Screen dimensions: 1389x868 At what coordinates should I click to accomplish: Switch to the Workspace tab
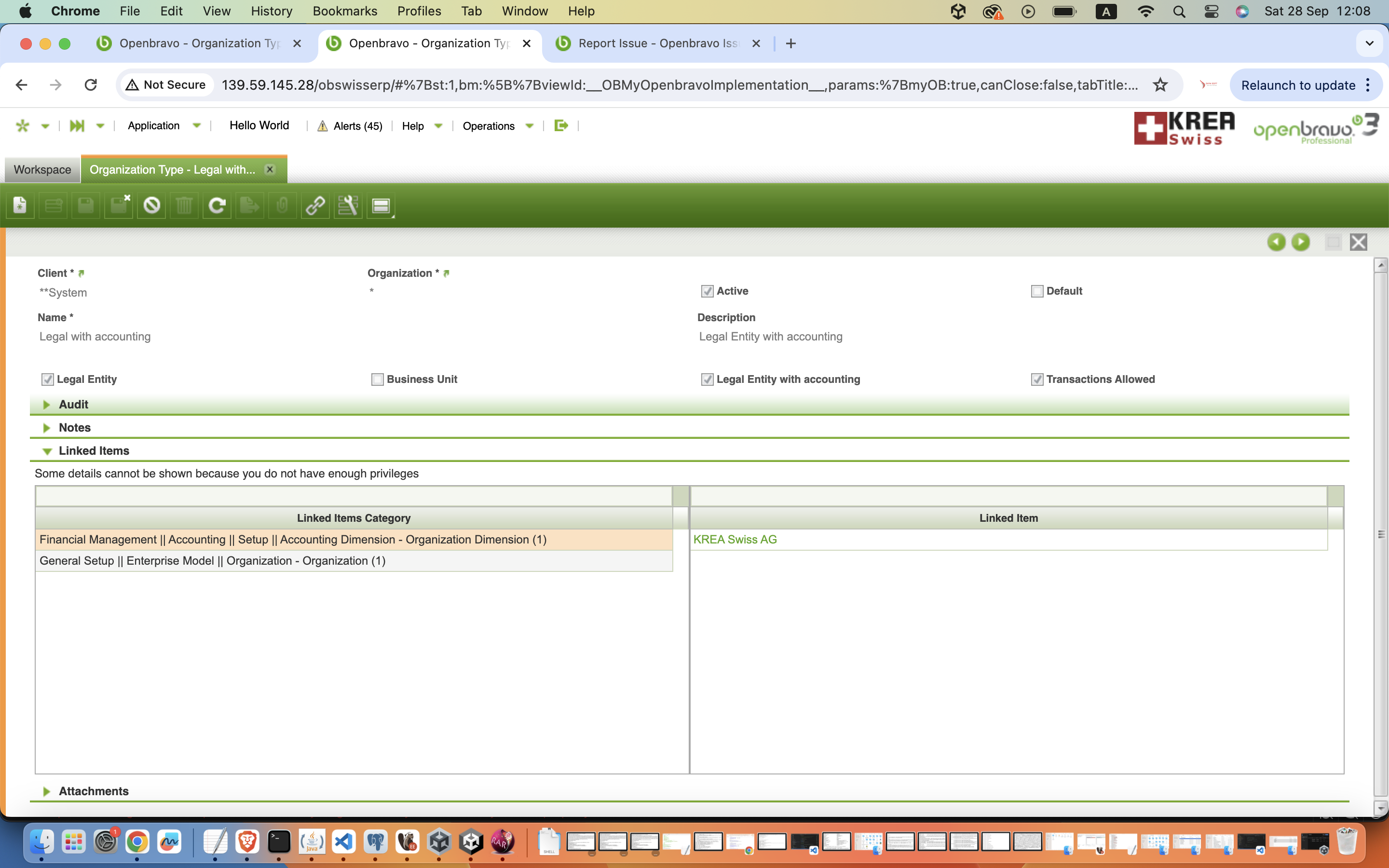(x=42, y=170)
